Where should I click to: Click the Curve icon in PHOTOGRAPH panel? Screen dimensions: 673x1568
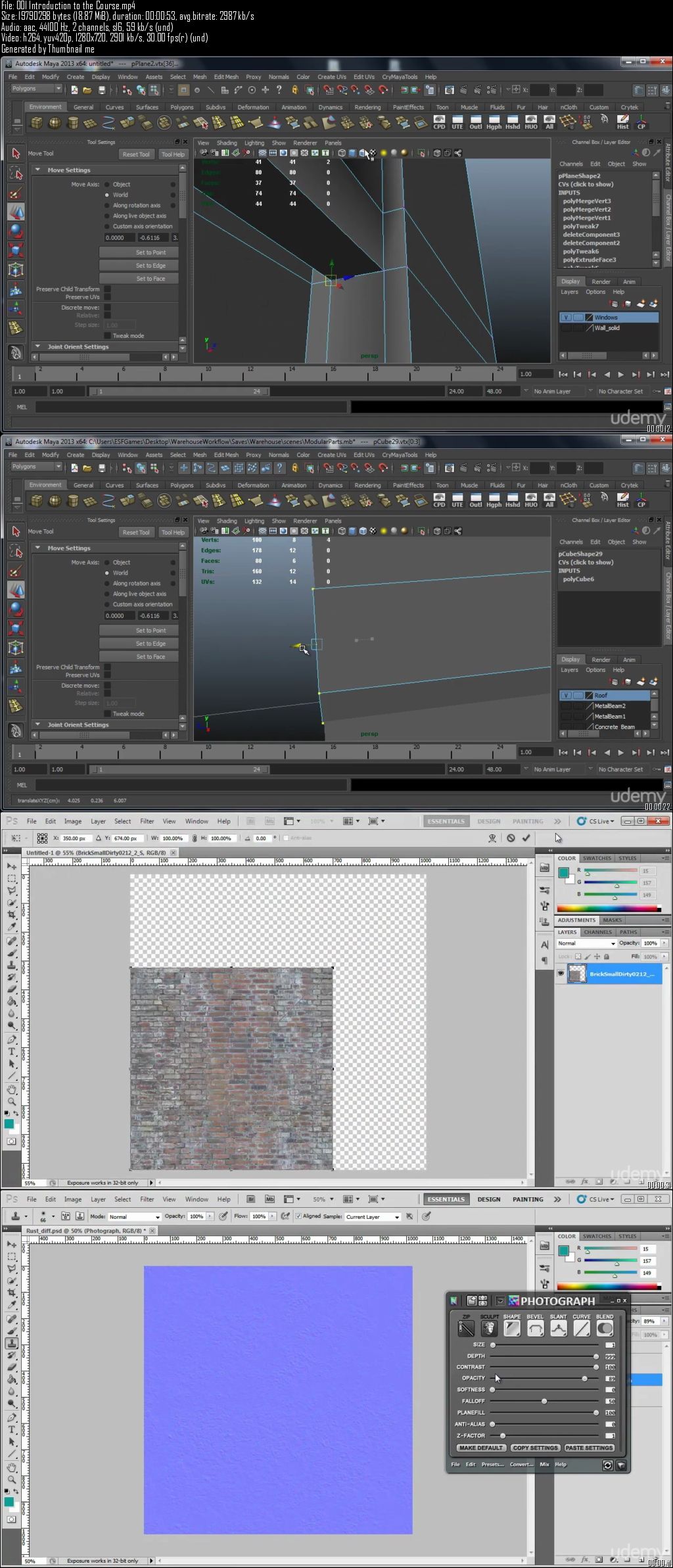point(582,1328)
